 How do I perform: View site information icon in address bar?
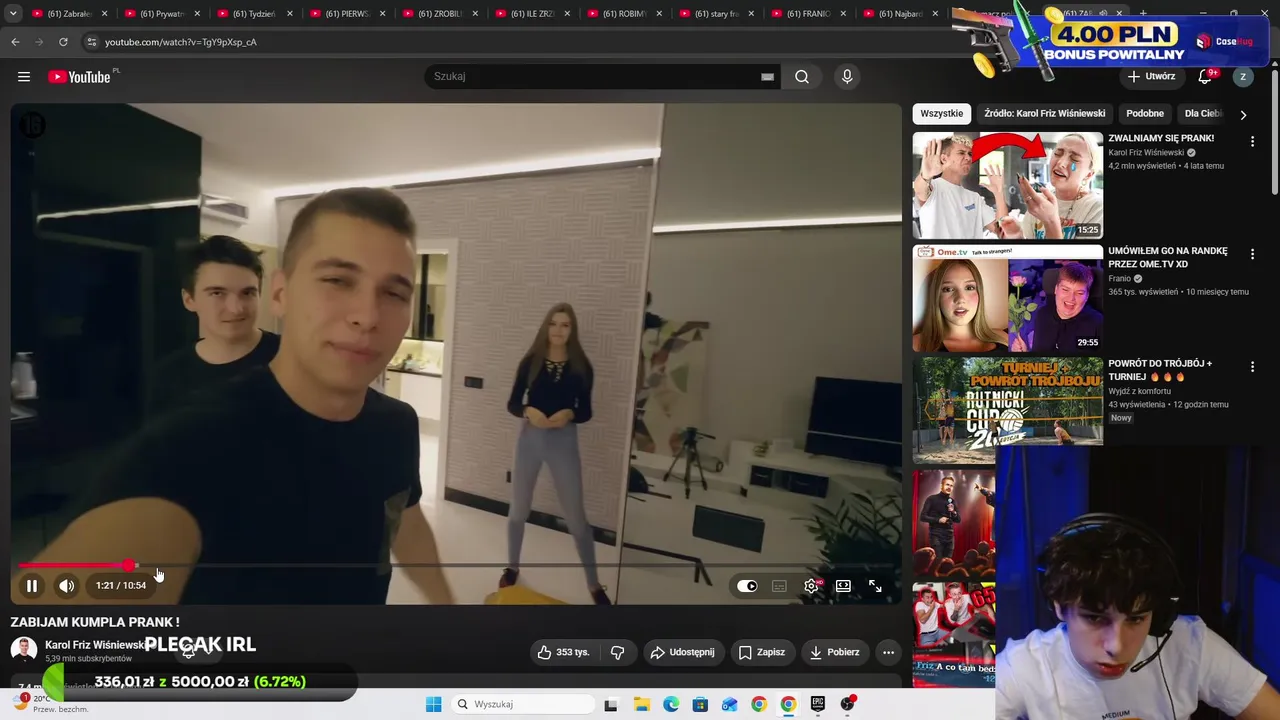point(91,42)
